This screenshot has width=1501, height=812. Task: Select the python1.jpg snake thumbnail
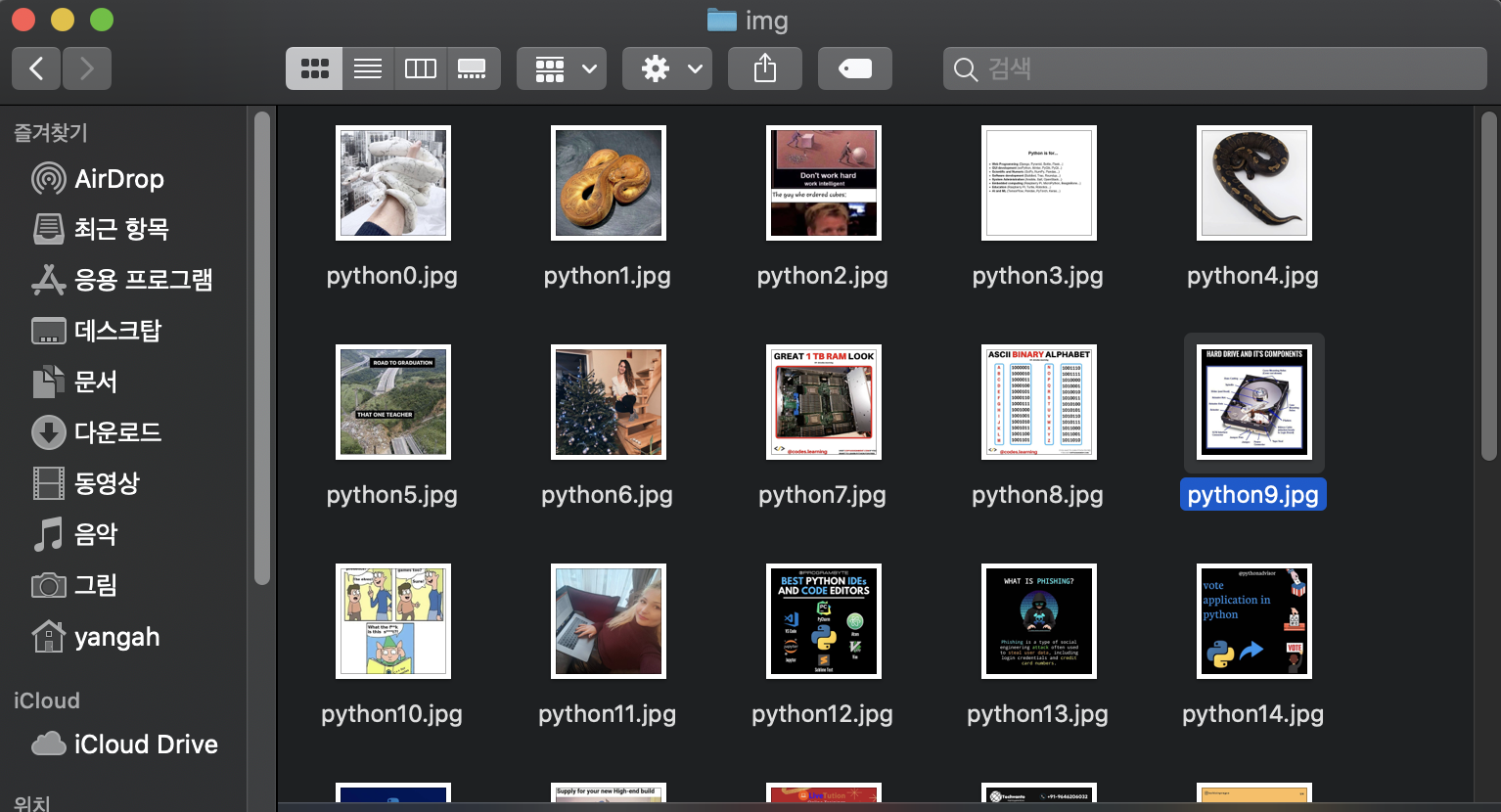coord(609,183)
